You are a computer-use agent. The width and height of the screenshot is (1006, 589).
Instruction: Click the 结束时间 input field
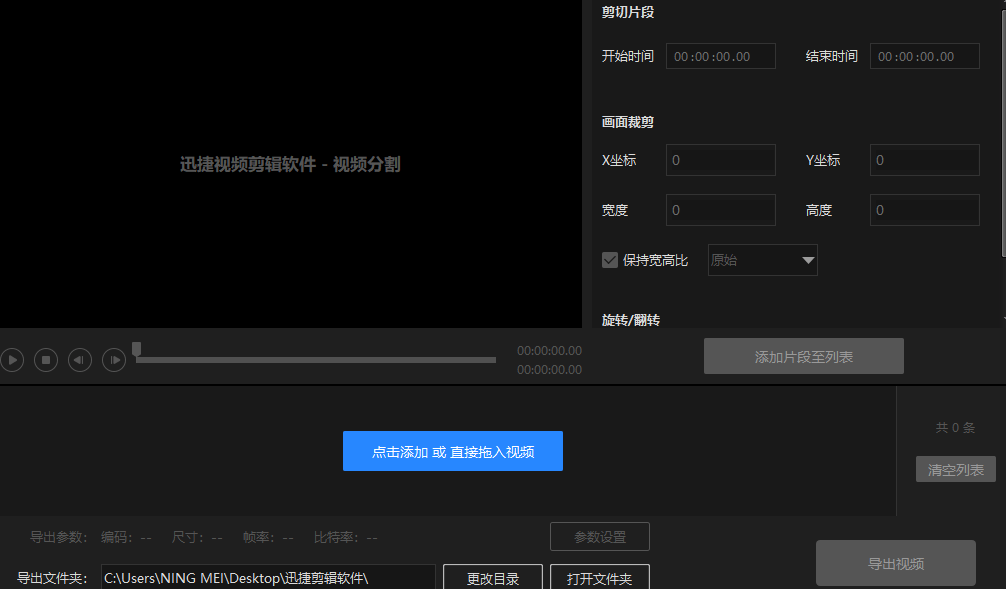925,56
